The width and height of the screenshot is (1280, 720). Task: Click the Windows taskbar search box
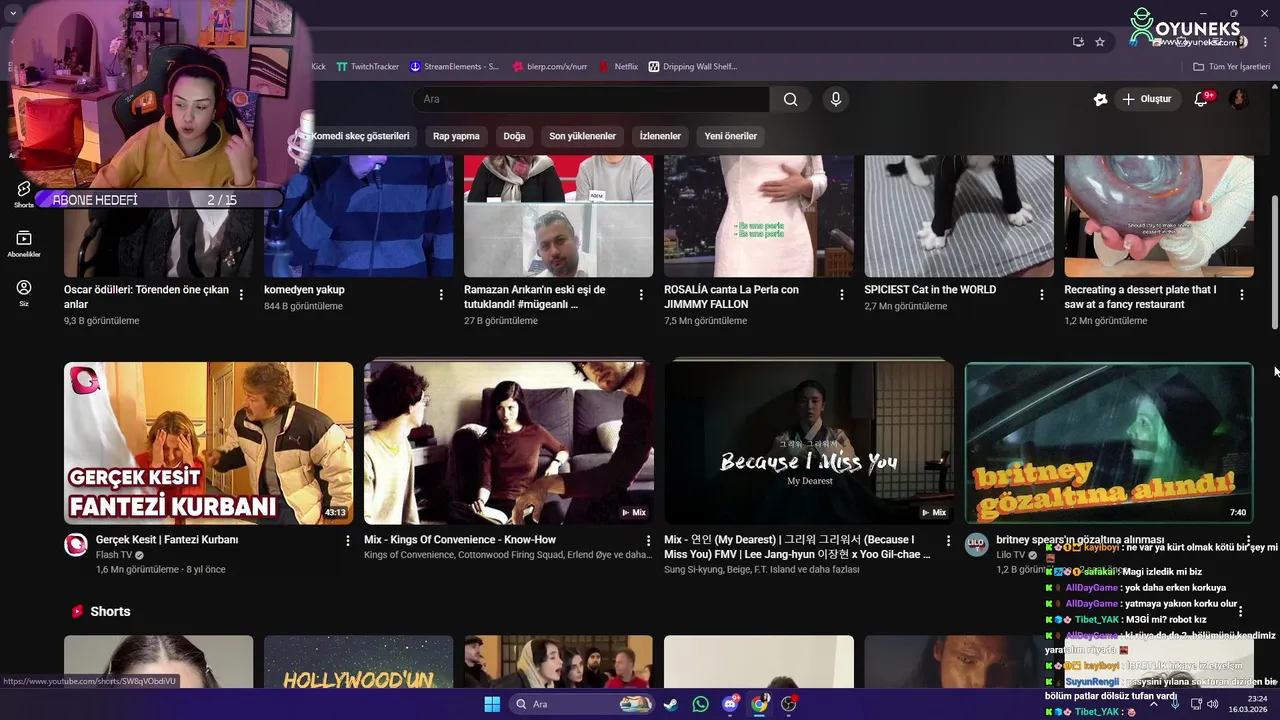pyautogui.click(x=583, y=704)
